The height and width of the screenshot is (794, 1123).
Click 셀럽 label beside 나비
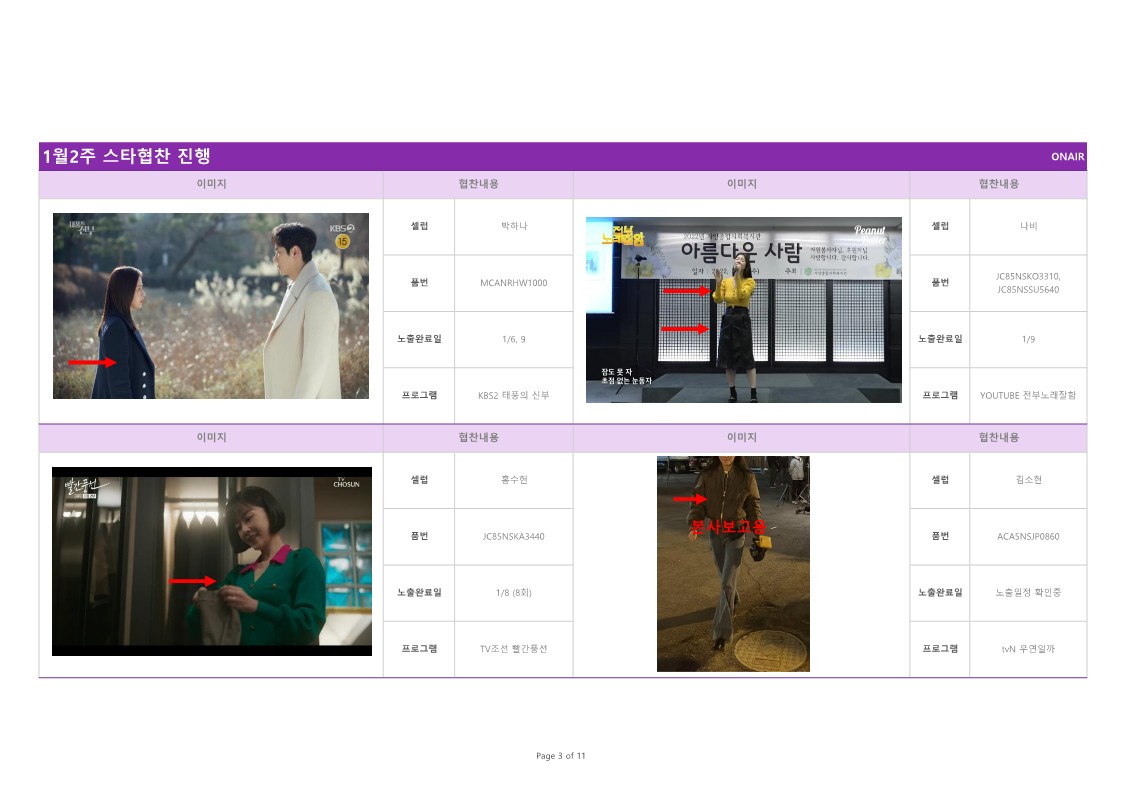940,226
